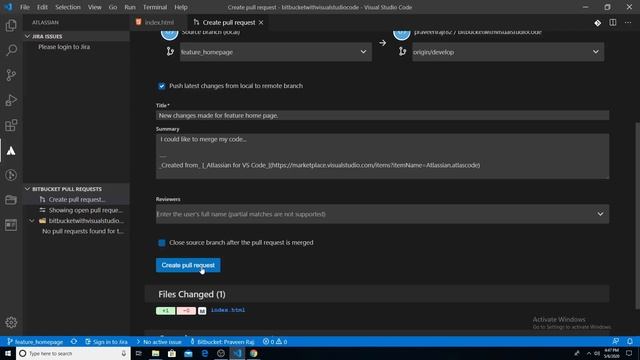
Task: Click the feedback icon in status bar
Action: coord(616,341)
